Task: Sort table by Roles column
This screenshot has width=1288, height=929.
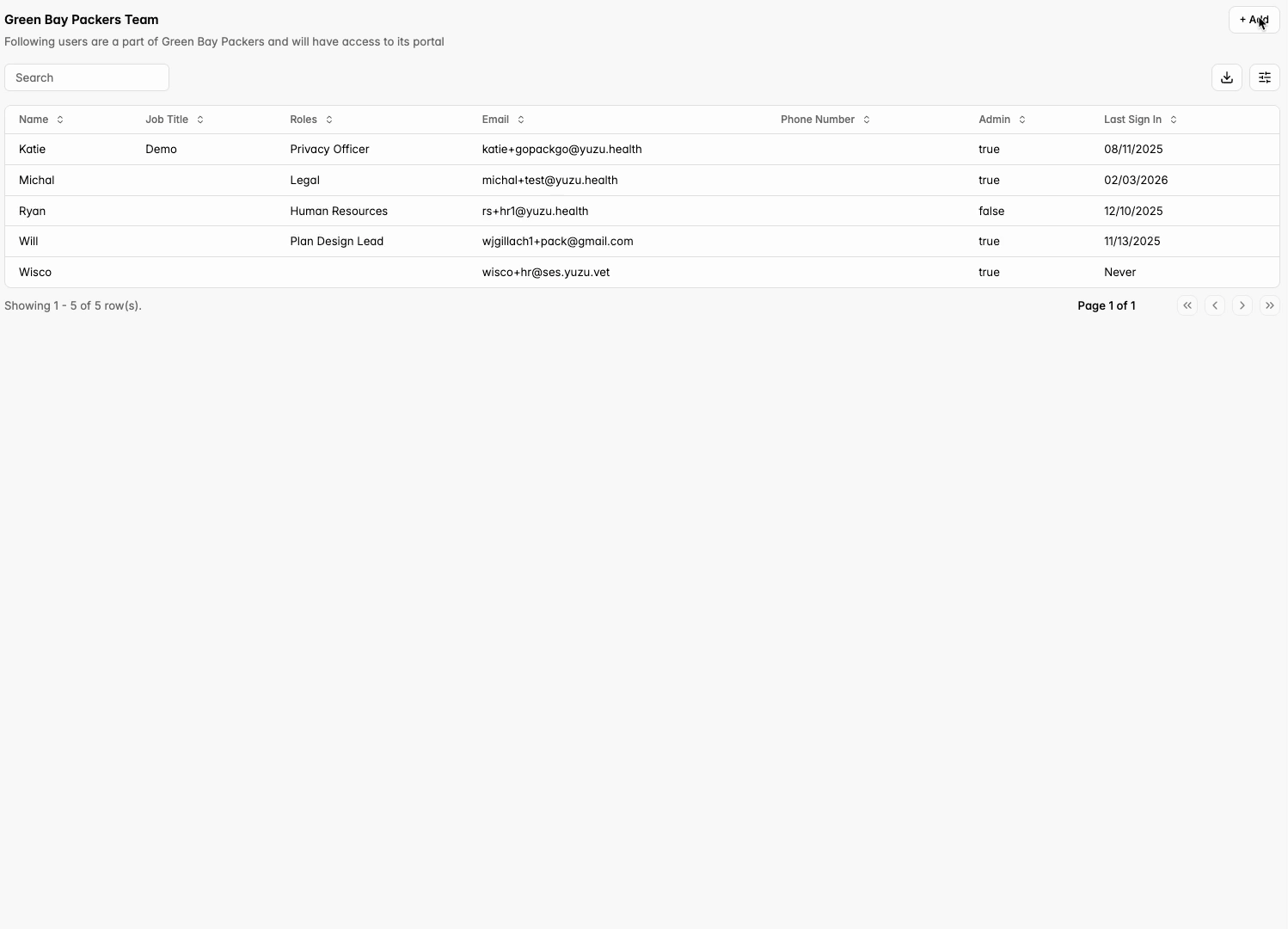Action: (311, 120)
